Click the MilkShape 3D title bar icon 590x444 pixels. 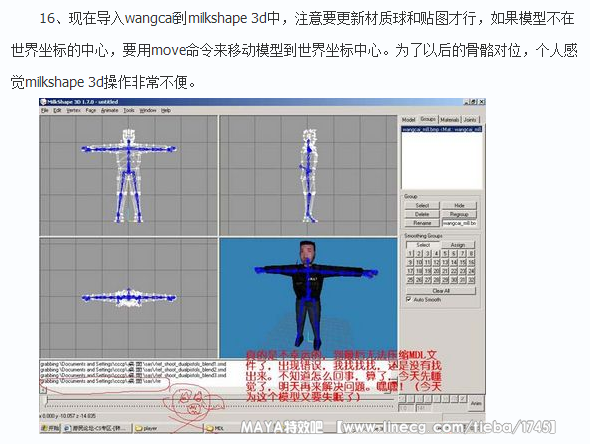[x=43, y=102]
